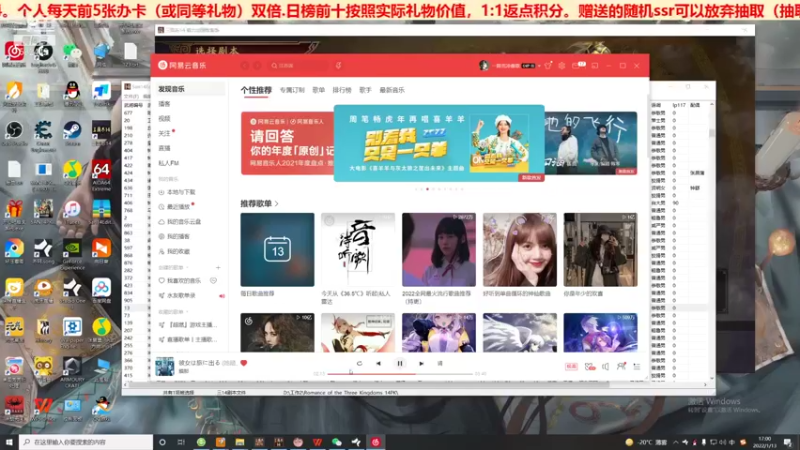Click the volume speaker icon

(606, 366)
